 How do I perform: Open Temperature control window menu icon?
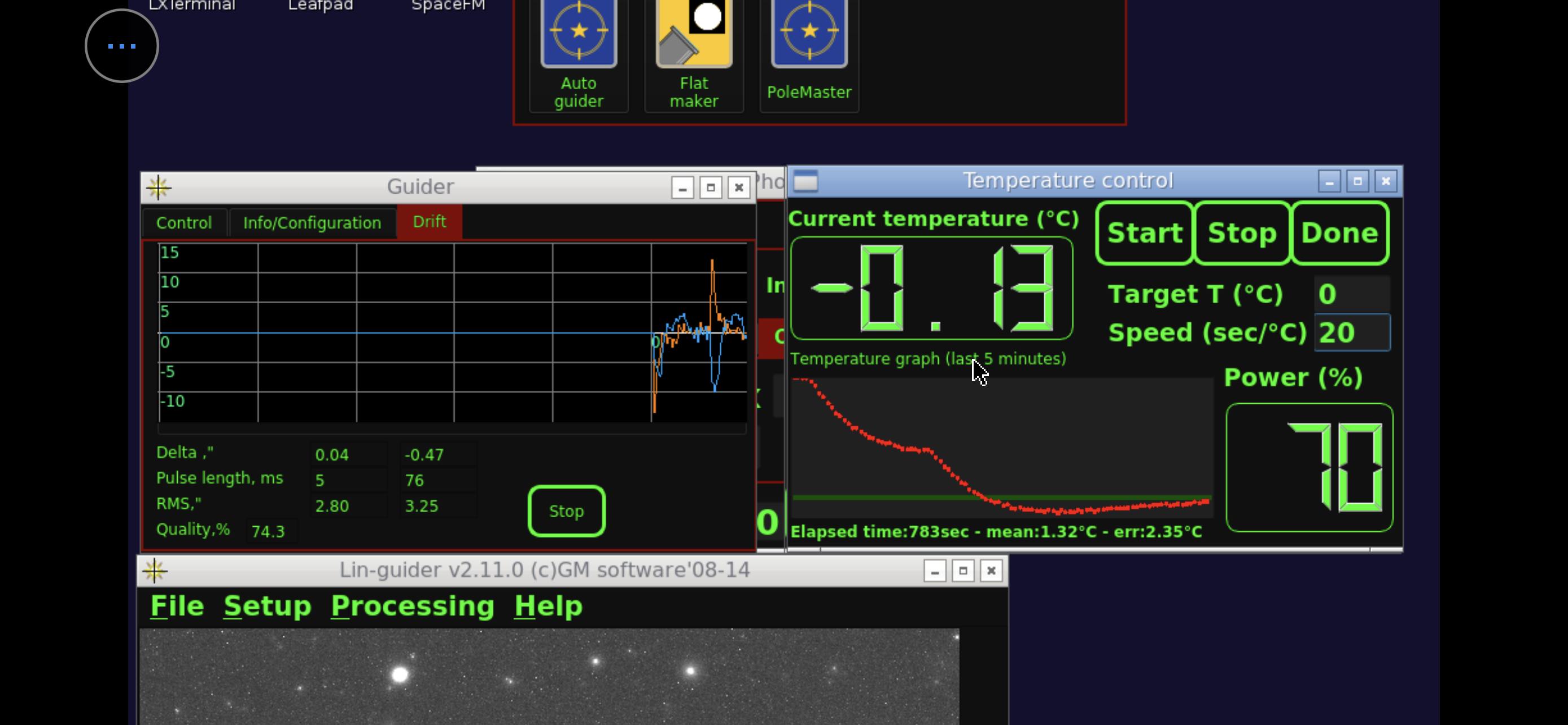click(805, 181)
